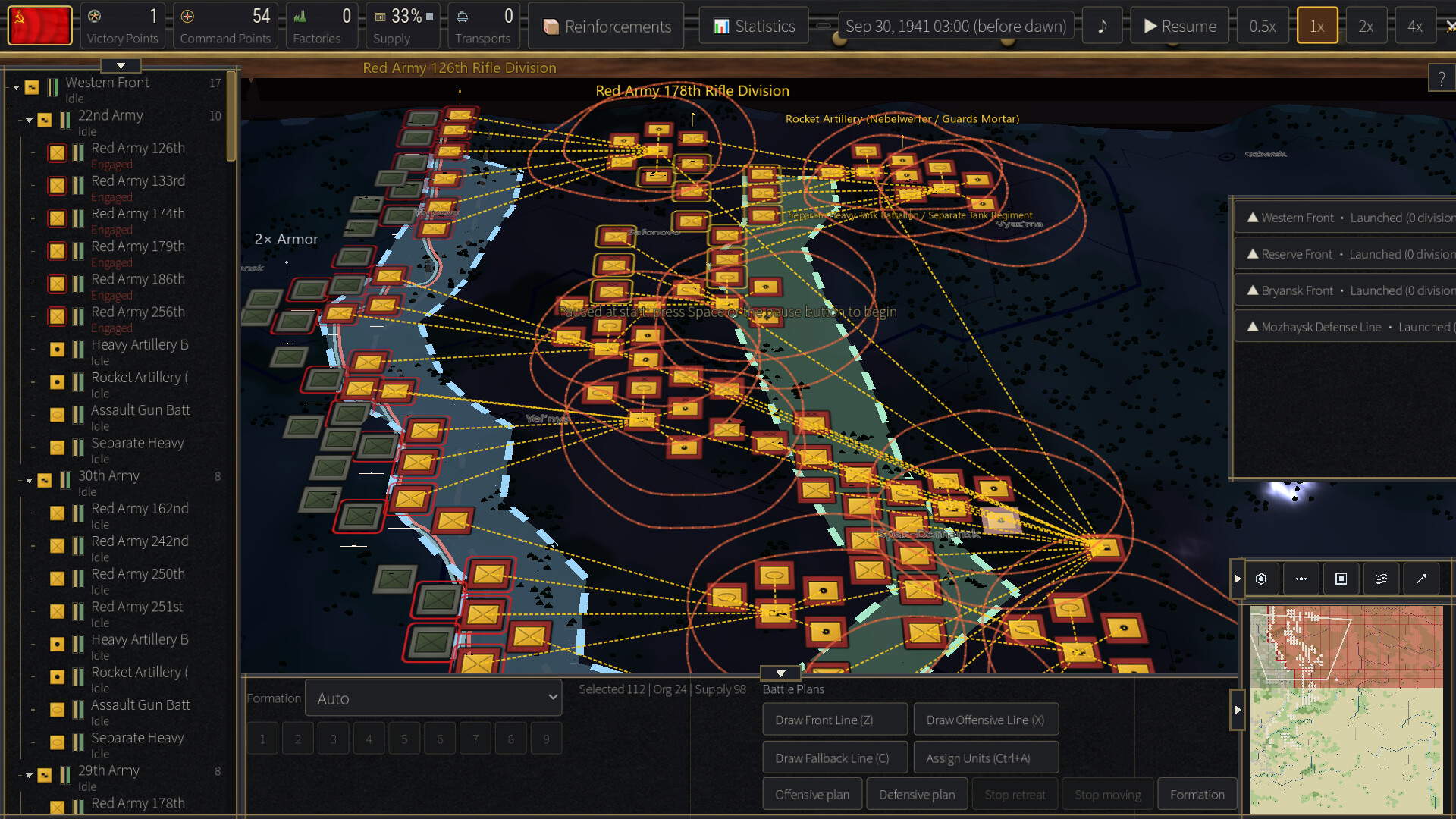Click the Resume button

[1179, 26]
